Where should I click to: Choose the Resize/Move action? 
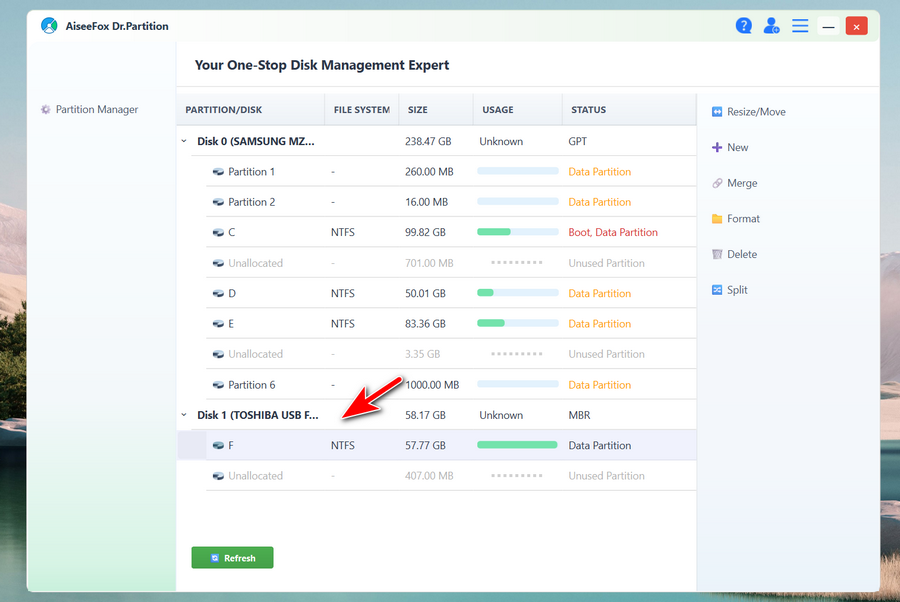pyautogui.click(x=749, y=112)
